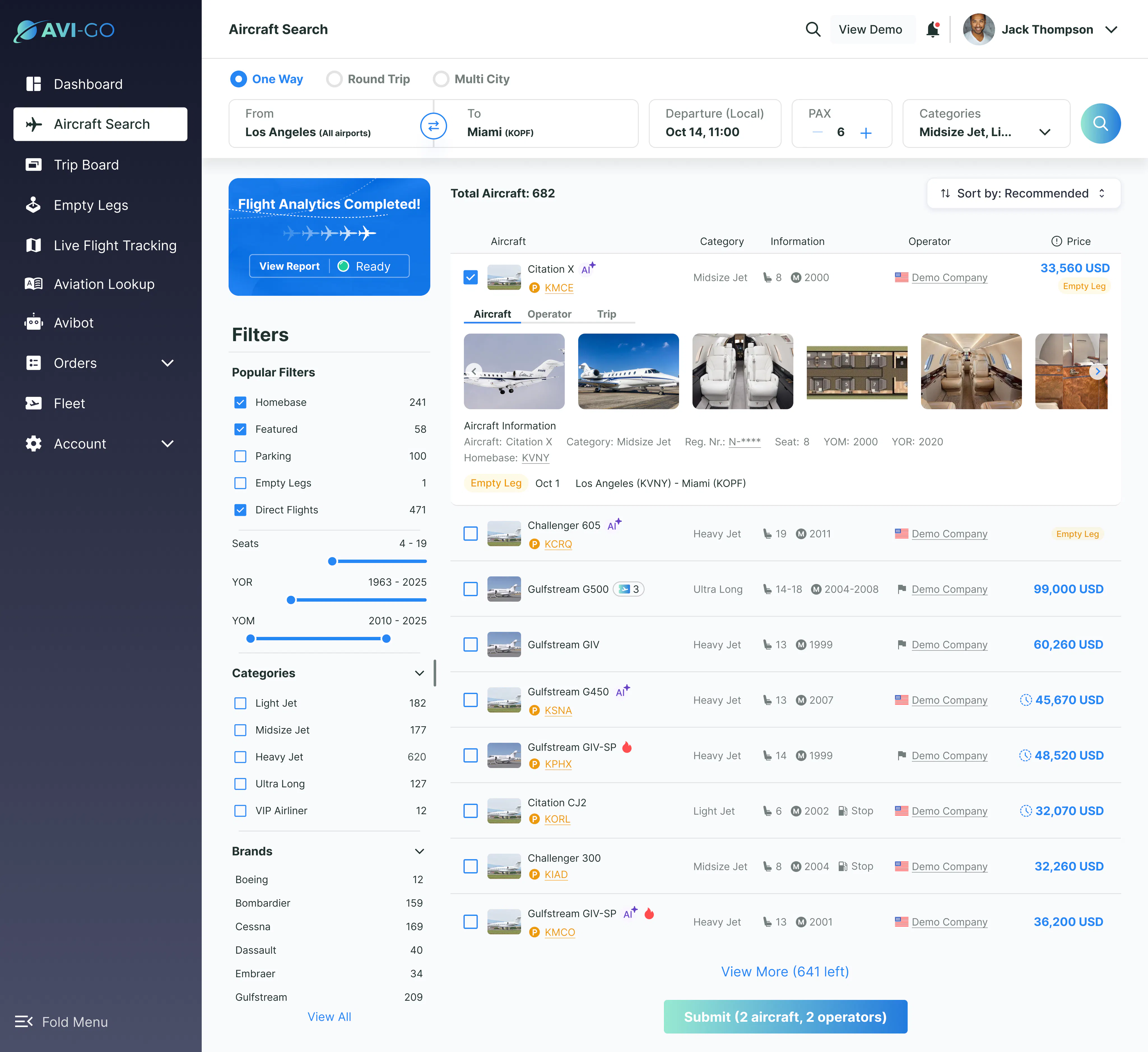
Task: Click clock icon beside 45,670 USD
Action: (x=1026, y=700)
